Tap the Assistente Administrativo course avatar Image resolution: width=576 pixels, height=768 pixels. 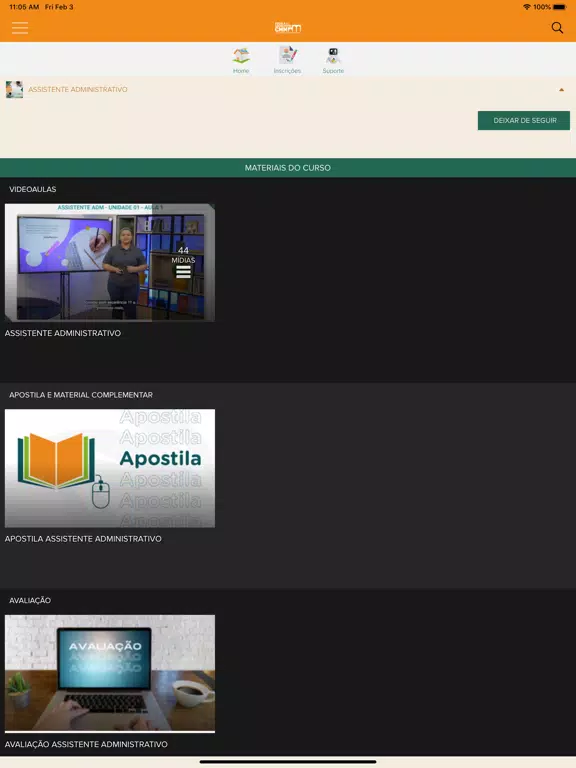pos(14,90)
